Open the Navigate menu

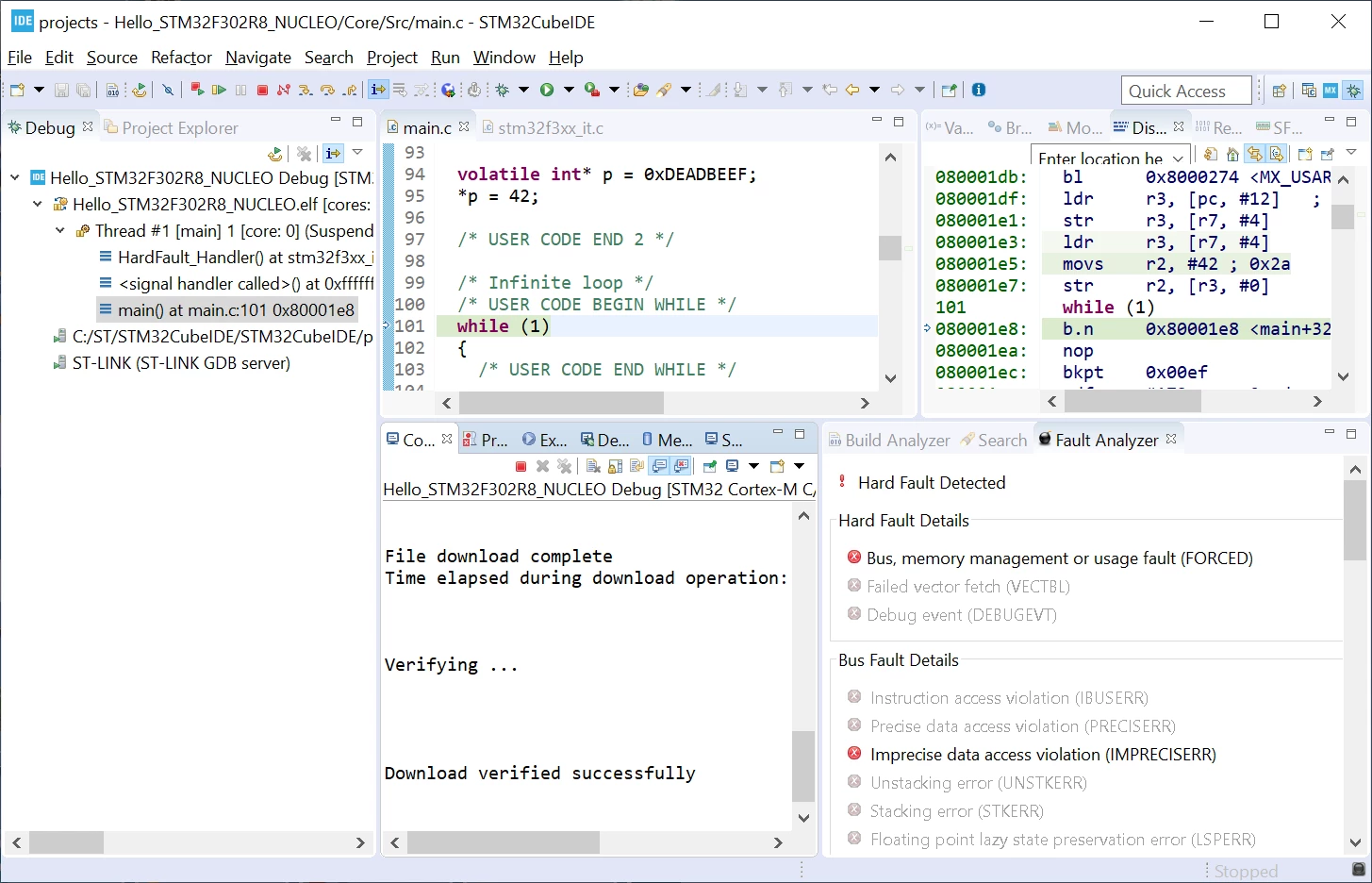(x=258, y=58)
